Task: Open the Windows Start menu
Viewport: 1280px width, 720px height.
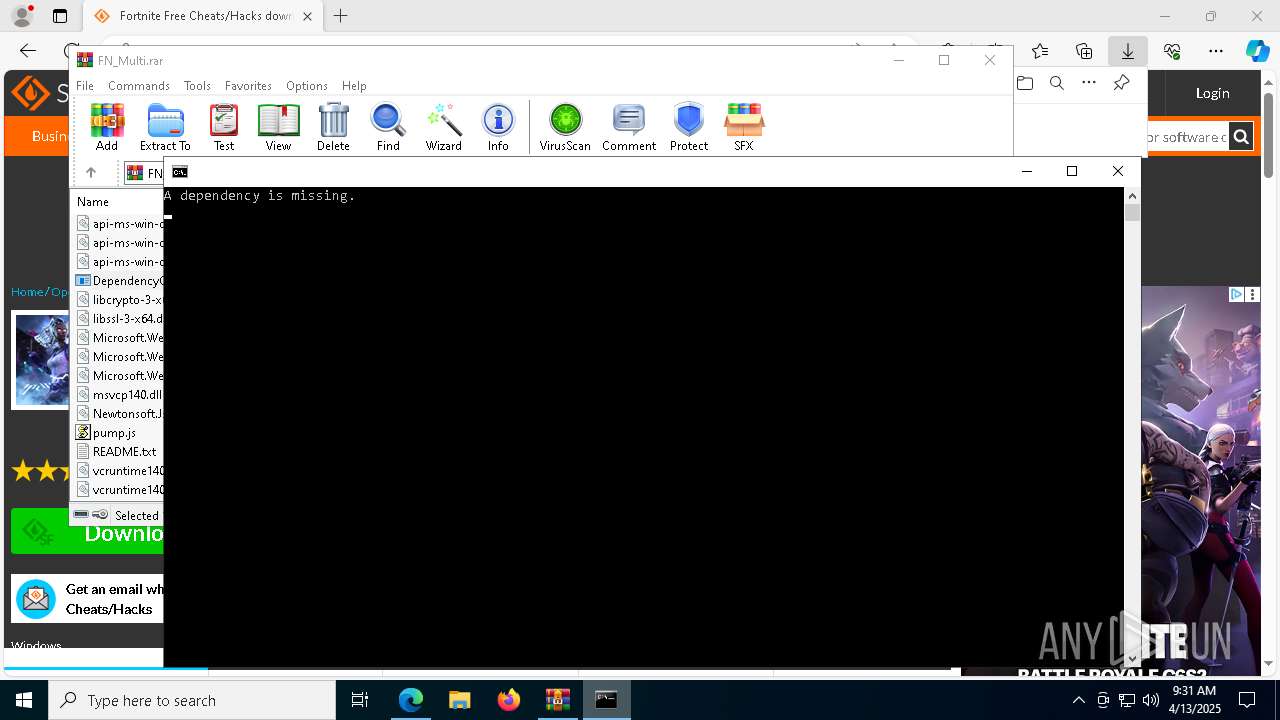Action: click(24, 700)
